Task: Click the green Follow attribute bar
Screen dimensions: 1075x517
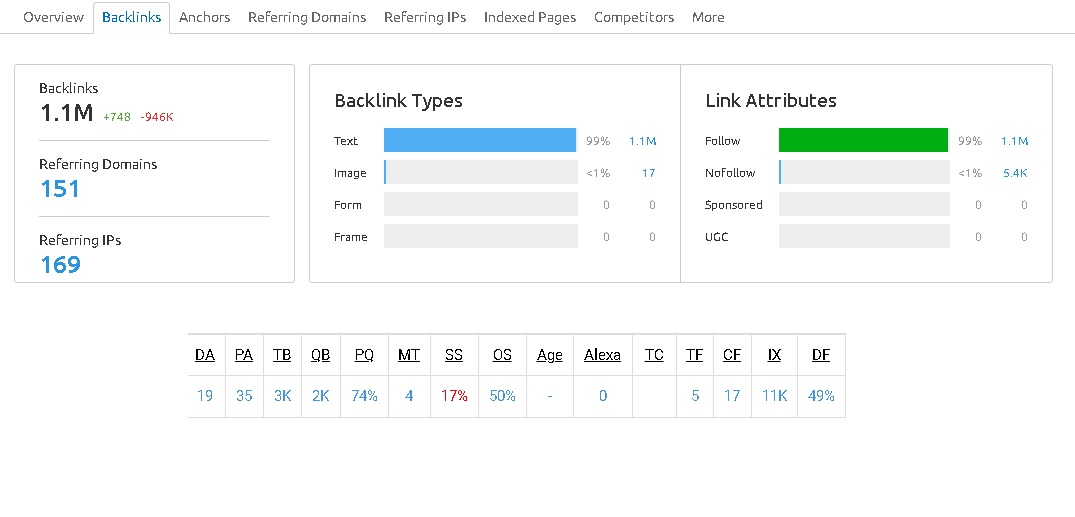Action: (863, 140)
